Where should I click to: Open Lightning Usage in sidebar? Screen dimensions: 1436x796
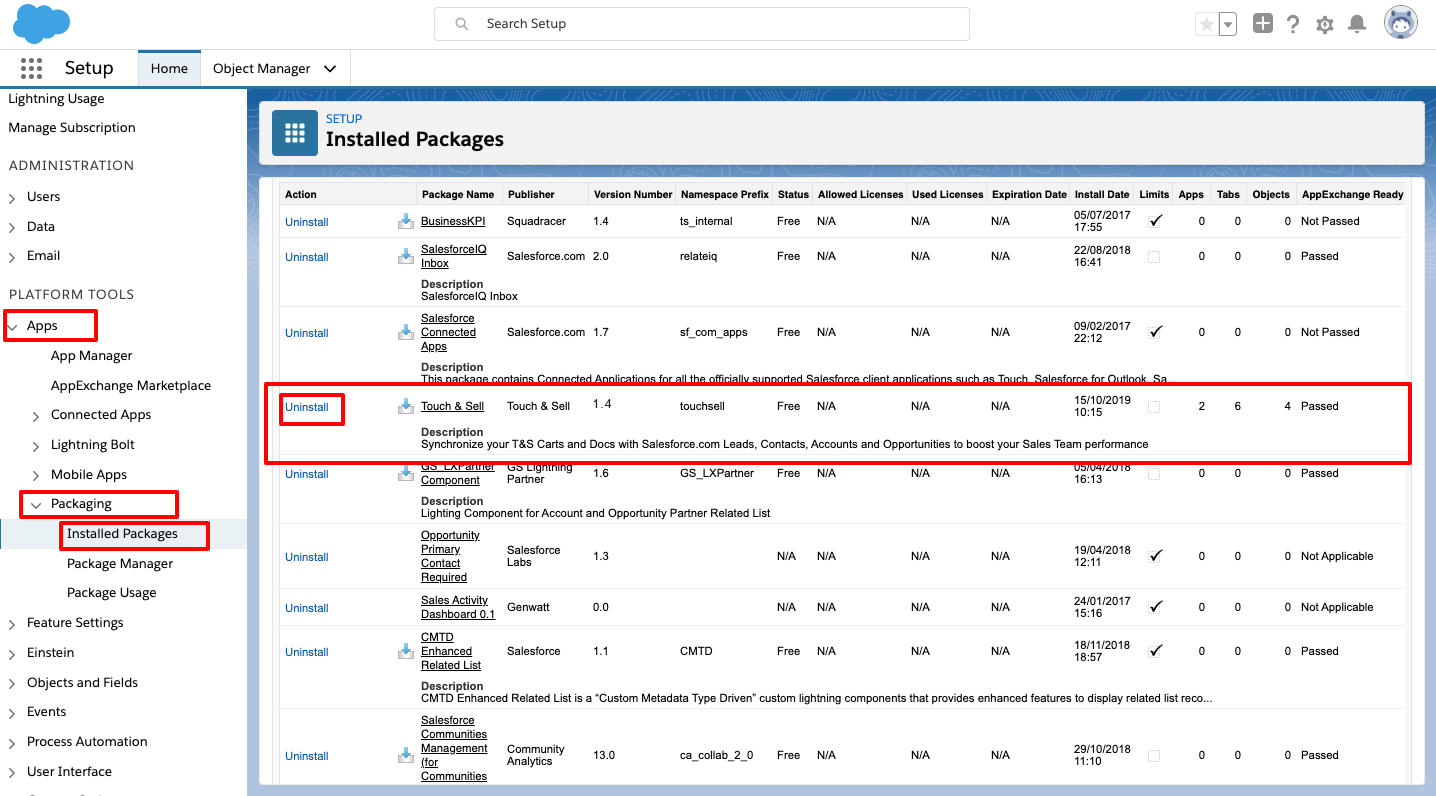tap(56, 99)
